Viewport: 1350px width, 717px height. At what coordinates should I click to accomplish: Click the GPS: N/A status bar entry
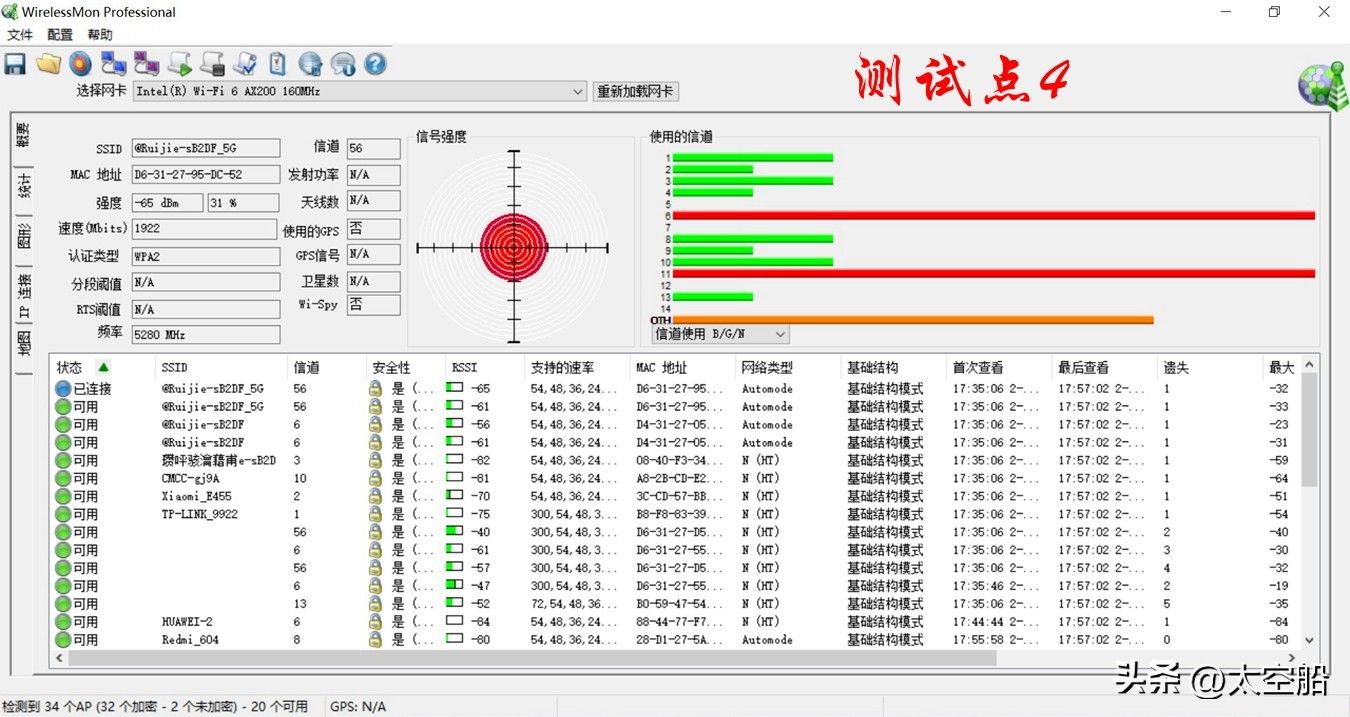(358, 707)
